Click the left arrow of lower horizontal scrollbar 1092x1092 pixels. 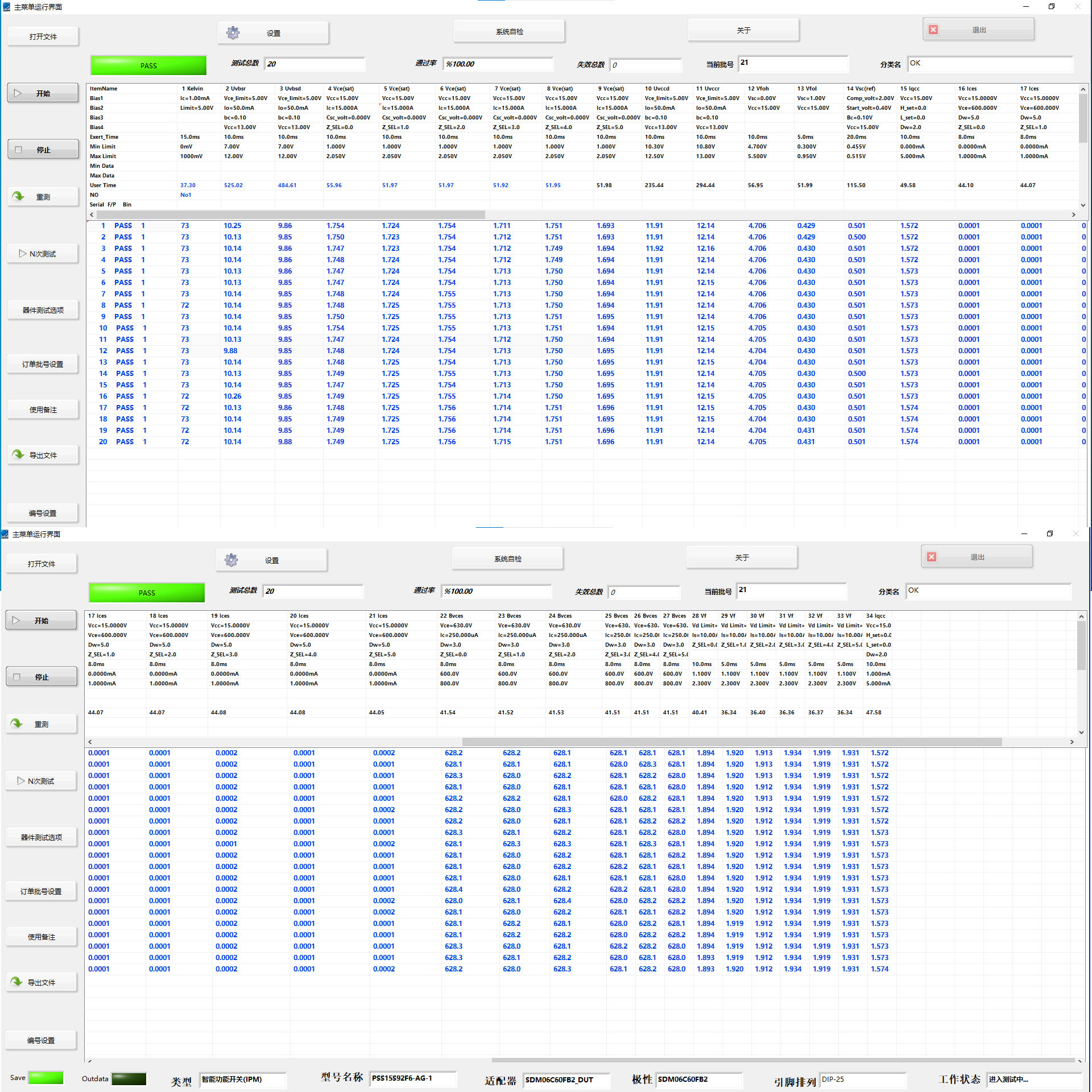pyautogui.click(x=90, y=742)
